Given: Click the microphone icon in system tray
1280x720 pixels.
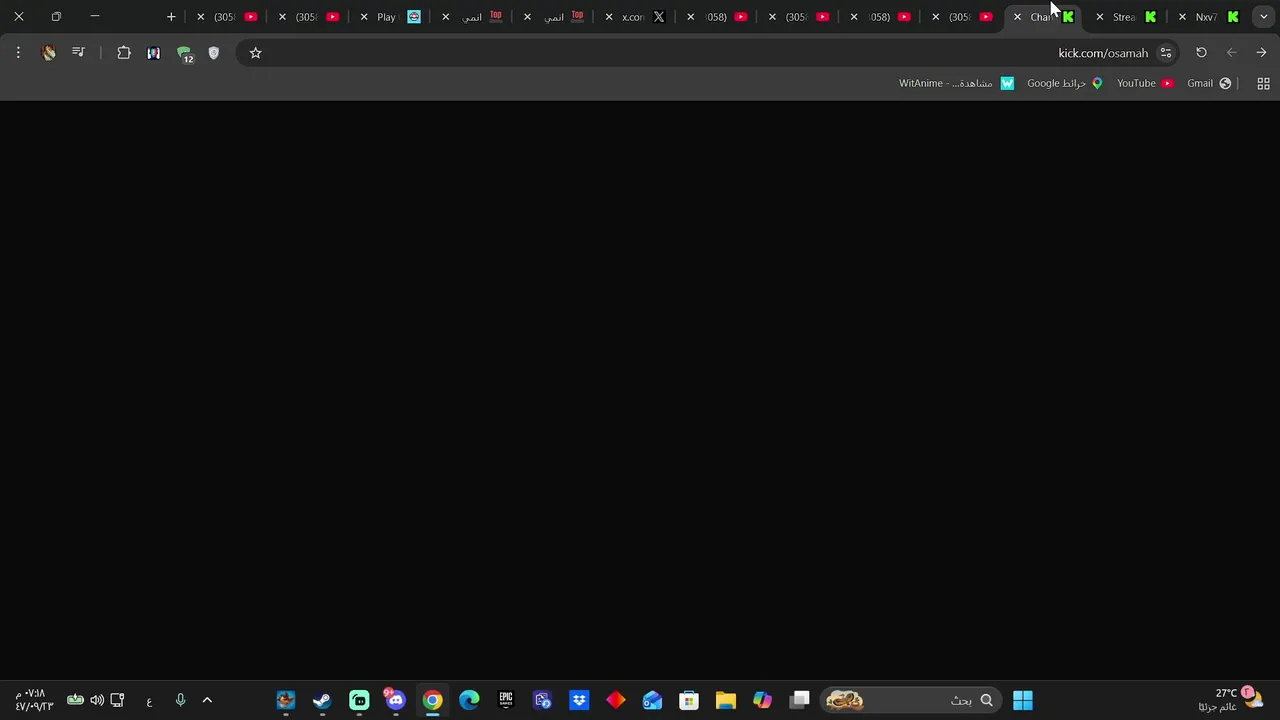Looking at the screenshot, I should click(x=180, y=700).
